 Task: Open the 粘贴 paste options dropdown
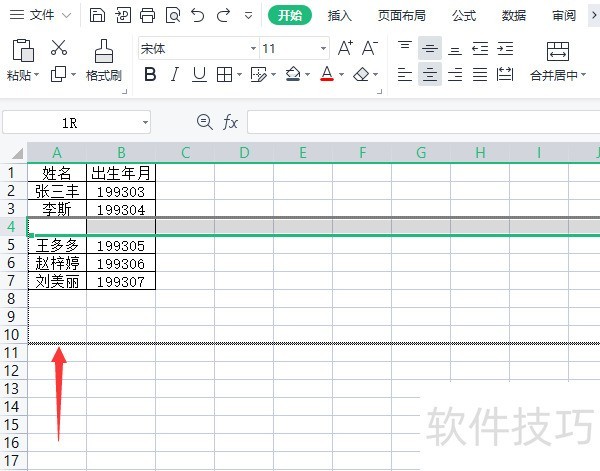37,75
